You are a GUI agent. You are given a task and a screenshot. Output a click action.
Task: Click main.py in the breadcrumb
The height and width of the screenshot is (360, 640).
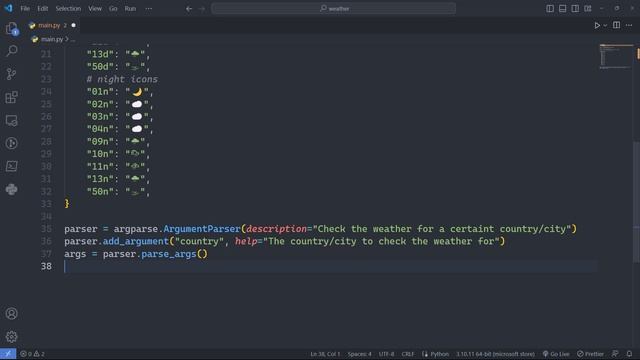[x=52, y=39]
